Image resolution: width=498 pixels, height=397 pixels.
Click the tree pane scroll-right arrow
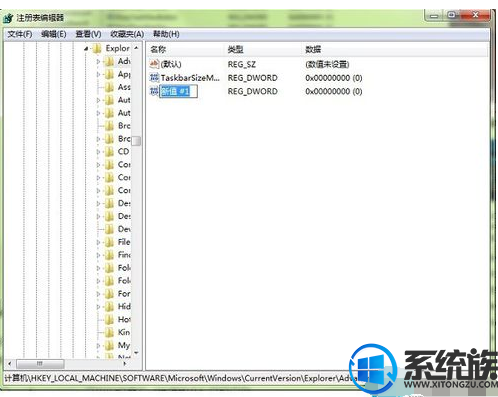coord(125,363)
